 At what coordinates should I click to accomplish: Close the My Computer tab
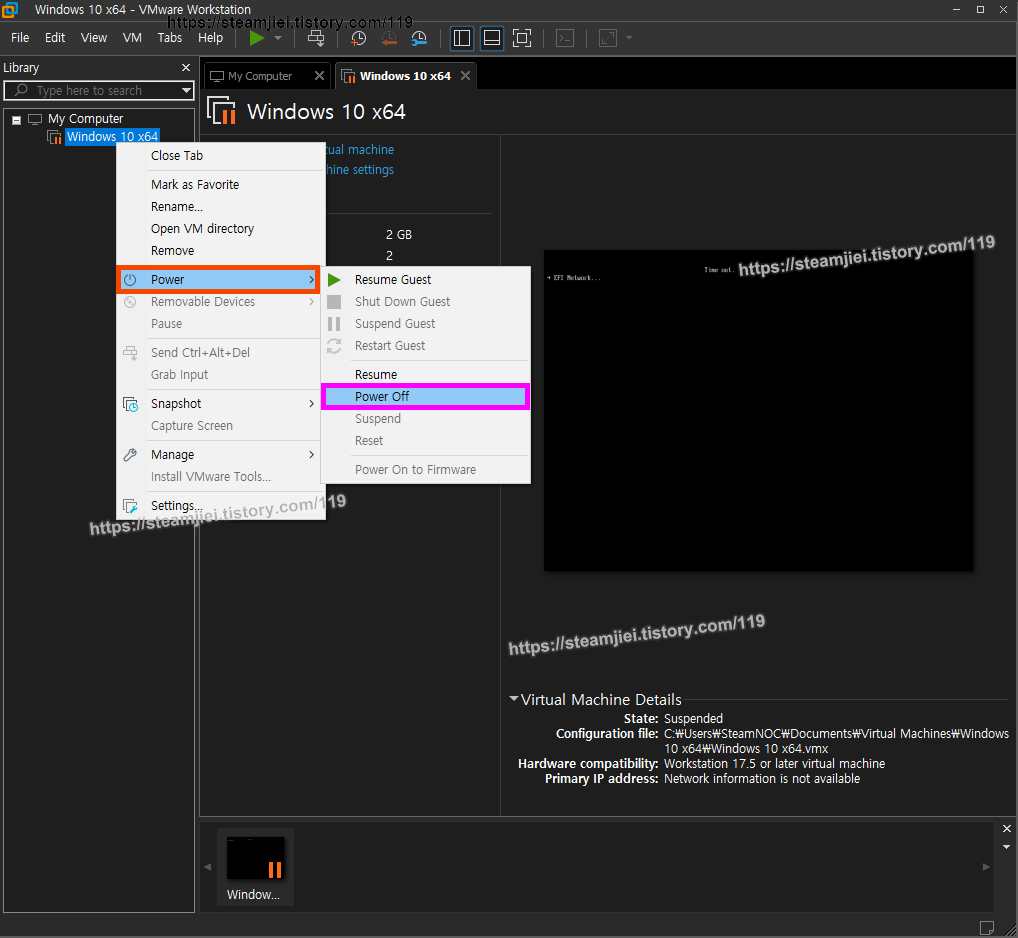coord(319,76)
